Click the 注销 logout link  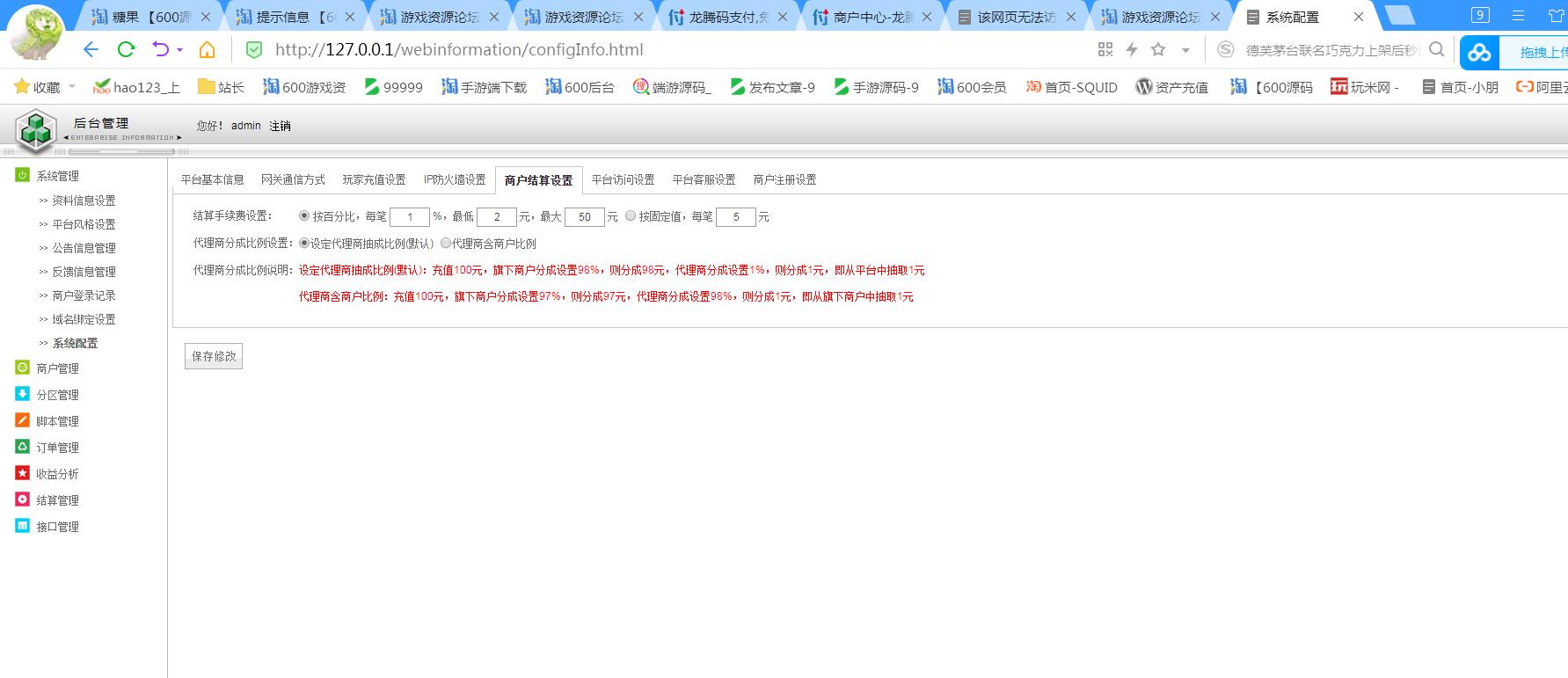point(280,126)
